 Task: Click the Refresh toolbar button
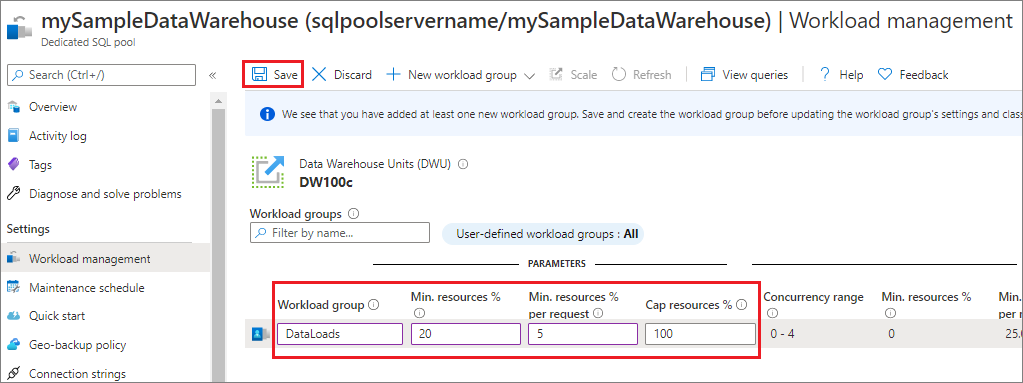pos(641,74)
